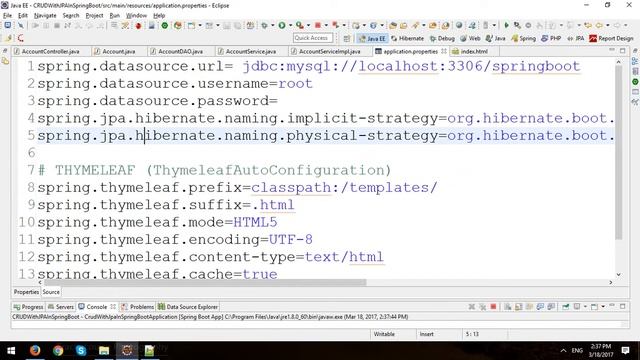640x360 pixels.
Task: Click the first monitor icon in main toolbar
Action: (x=8, y=25)
